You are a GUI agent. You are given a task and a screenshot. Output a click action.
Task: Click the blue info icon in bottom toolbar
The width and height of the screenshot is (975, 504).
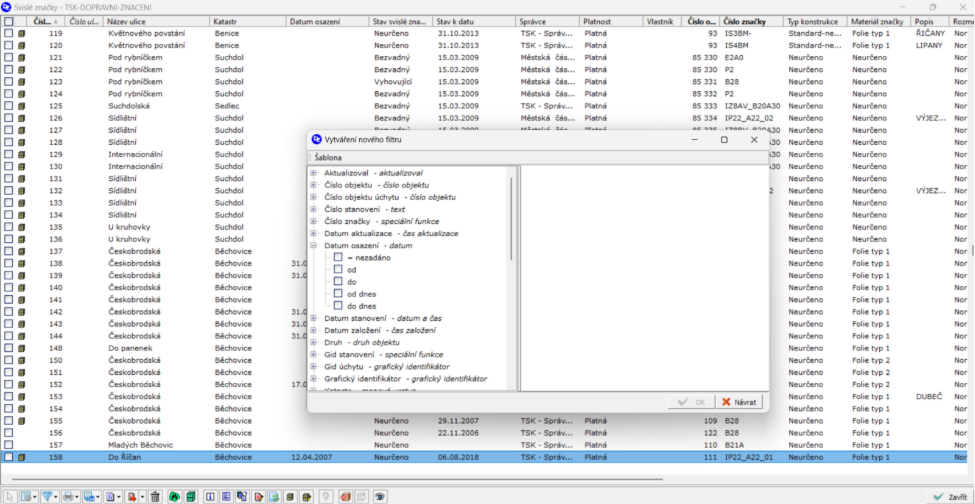tap(210, 496)
